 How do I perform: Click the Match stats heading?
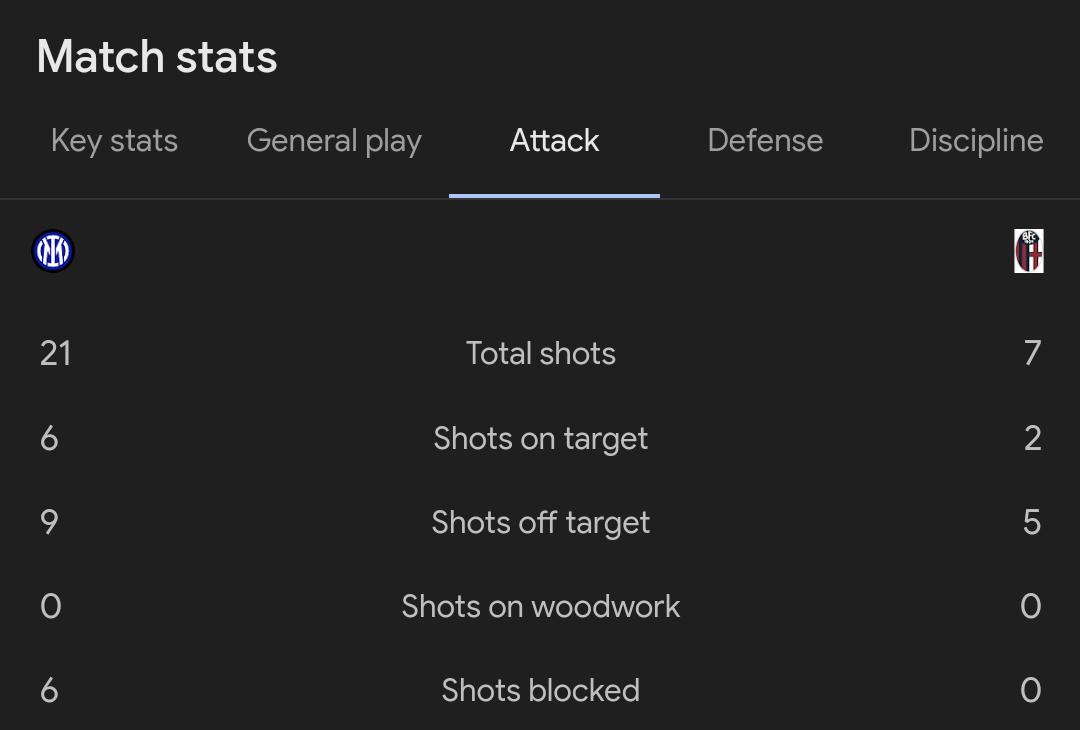[157, 56]
